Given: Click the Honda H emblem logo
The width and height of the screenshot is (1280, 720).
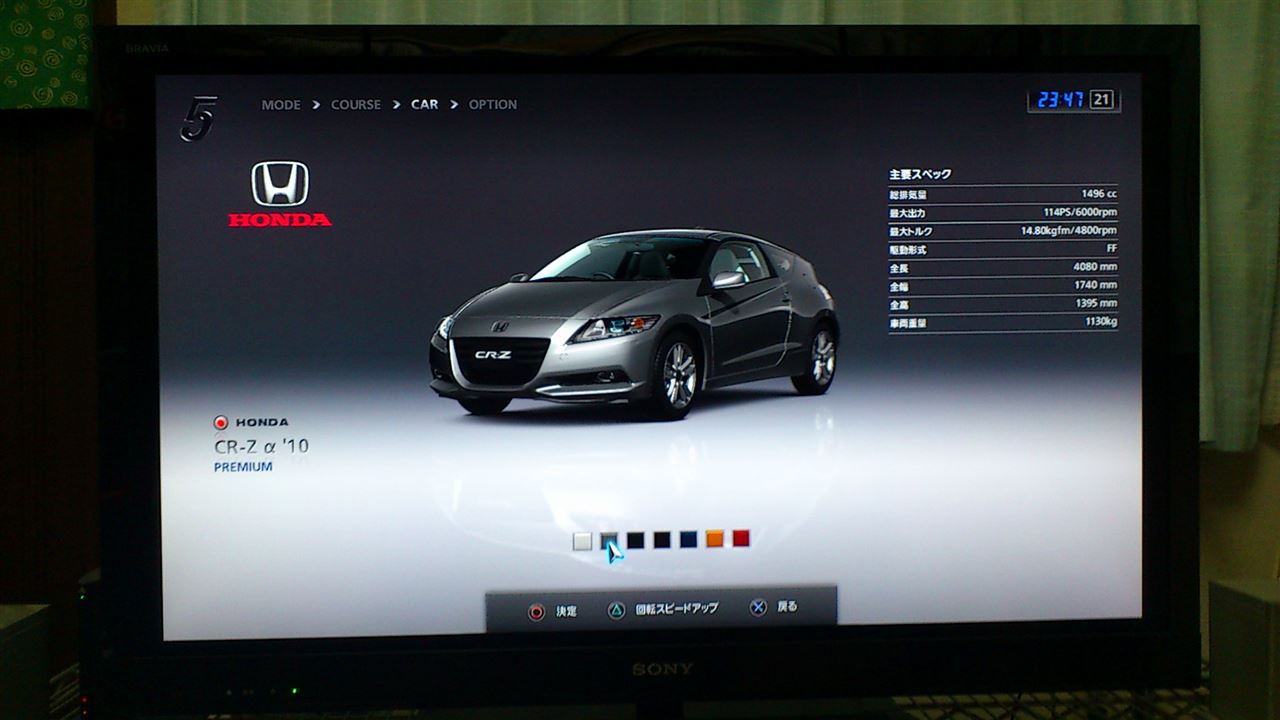Looking at the screenshot, I should pos(280,184).
